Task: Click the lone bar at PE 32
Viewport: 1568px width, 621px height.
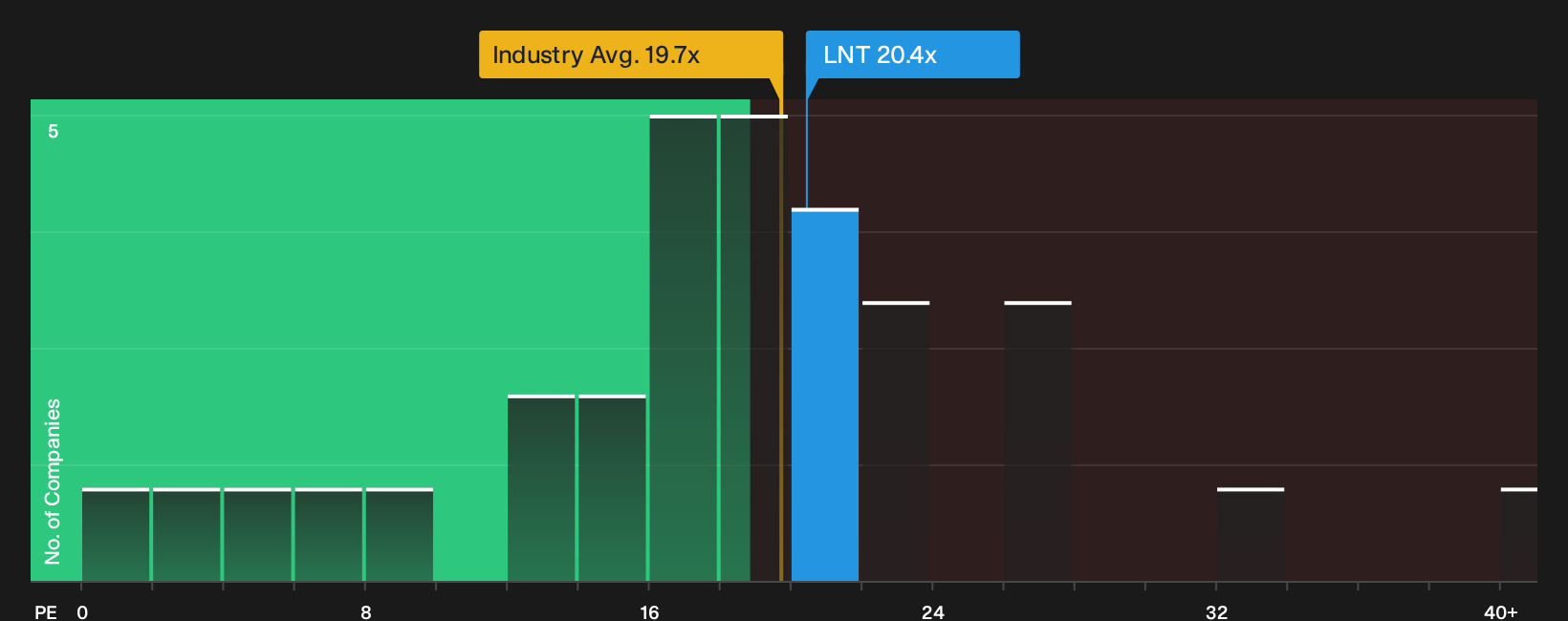Action: point(1251,535)
